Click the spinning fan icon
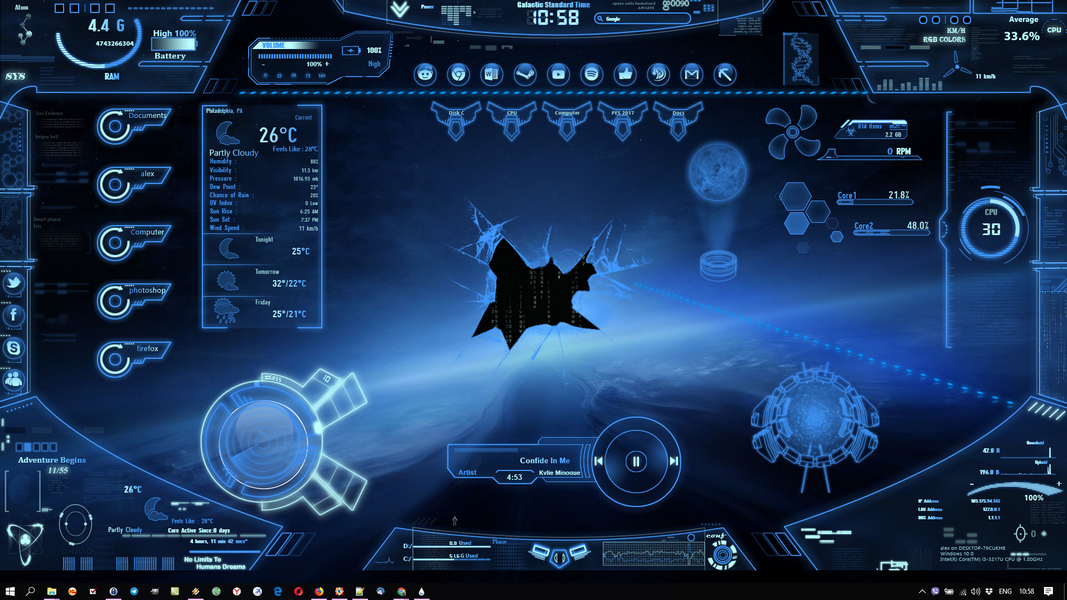1067x600 pixels. (792, 132)
